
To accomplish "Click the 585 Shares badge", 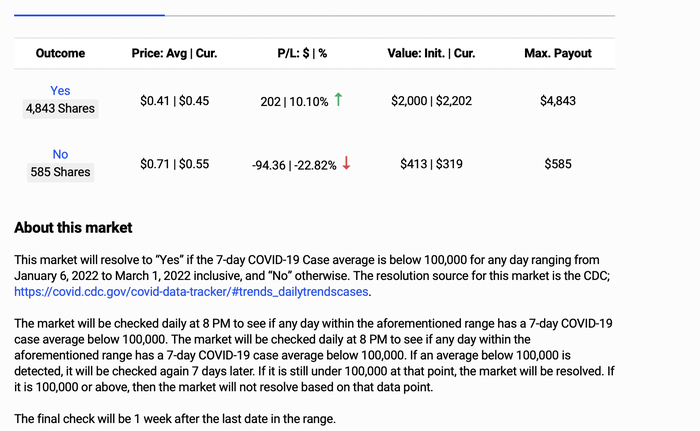I will (60, 172).
